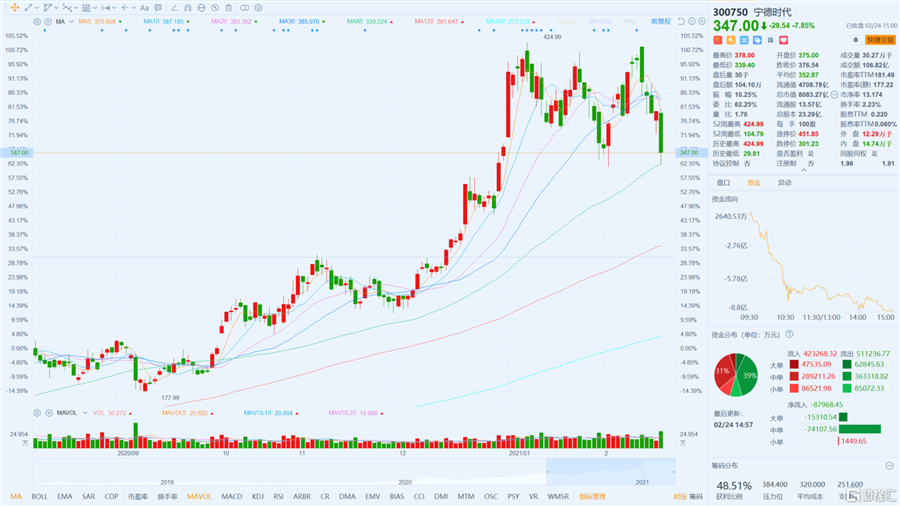Click the alert bell icon

point(855,40)
